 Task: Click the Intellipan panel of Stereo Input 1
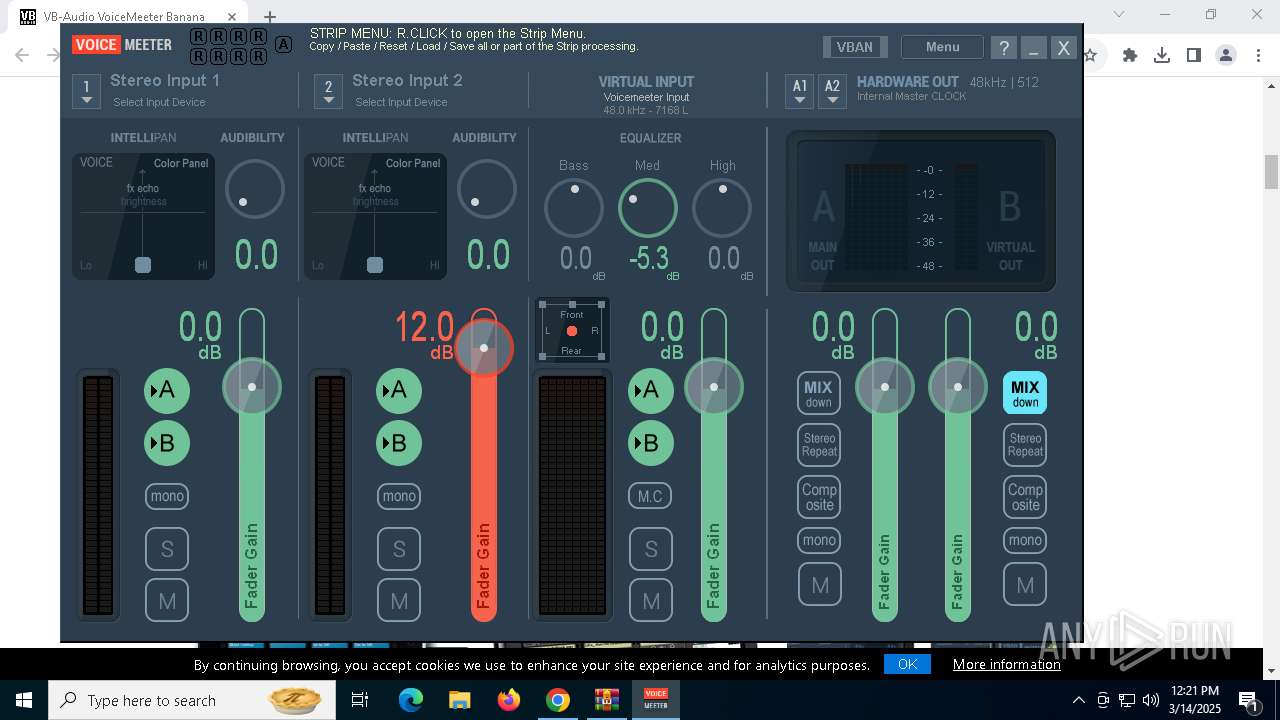coord(143,216)
